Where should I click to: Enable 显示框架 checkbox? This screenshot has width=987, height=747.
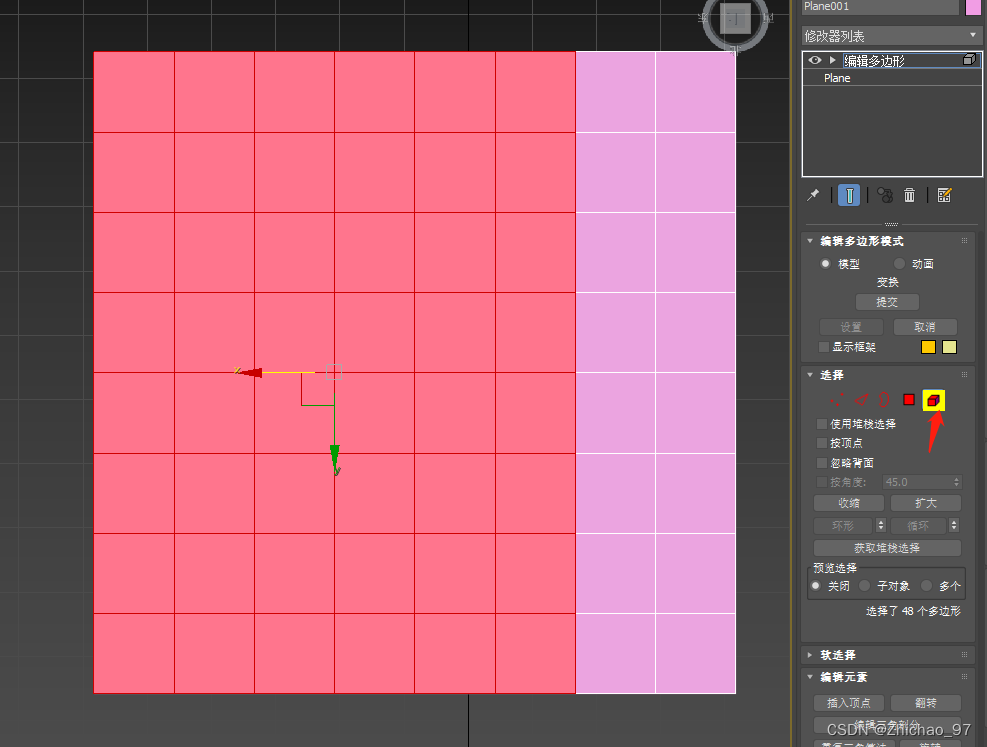coord(823,347)
